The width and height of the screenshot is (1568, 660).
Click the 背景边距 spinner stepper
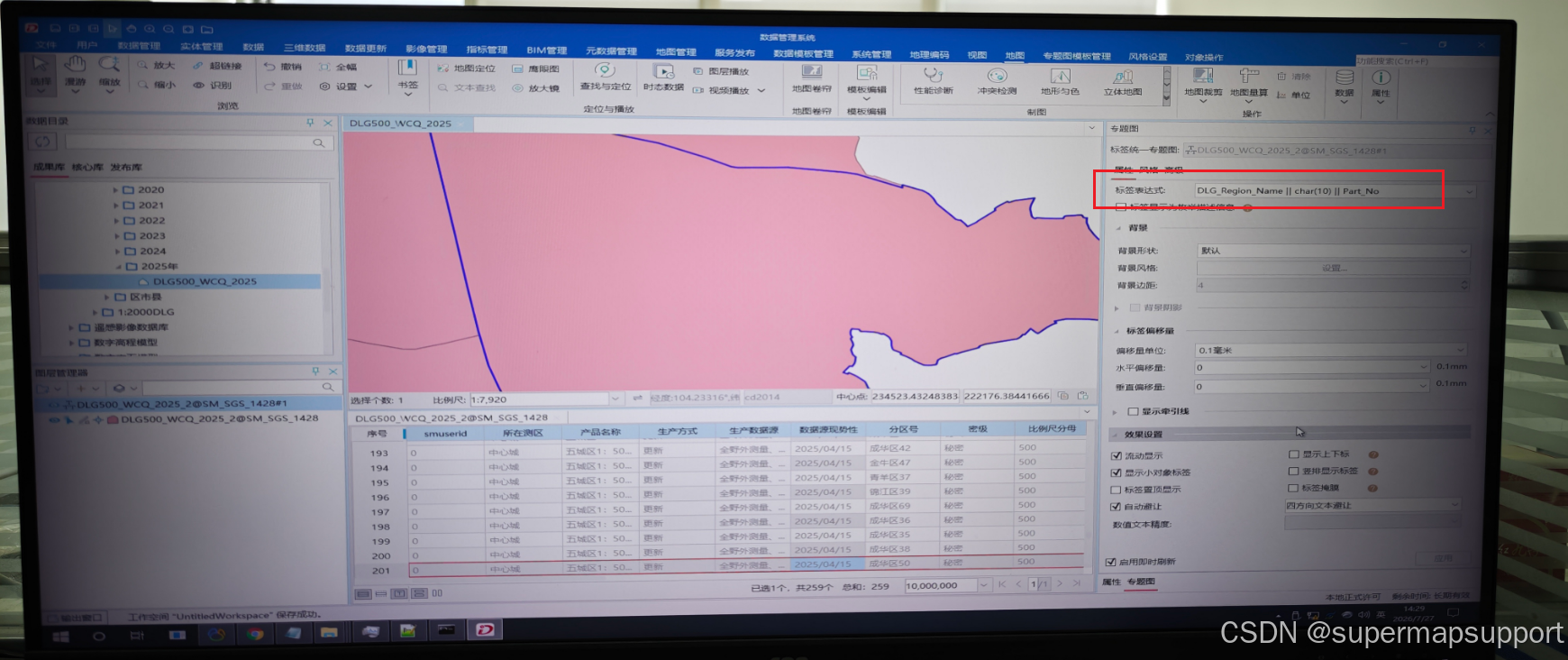click(1464, 285)
